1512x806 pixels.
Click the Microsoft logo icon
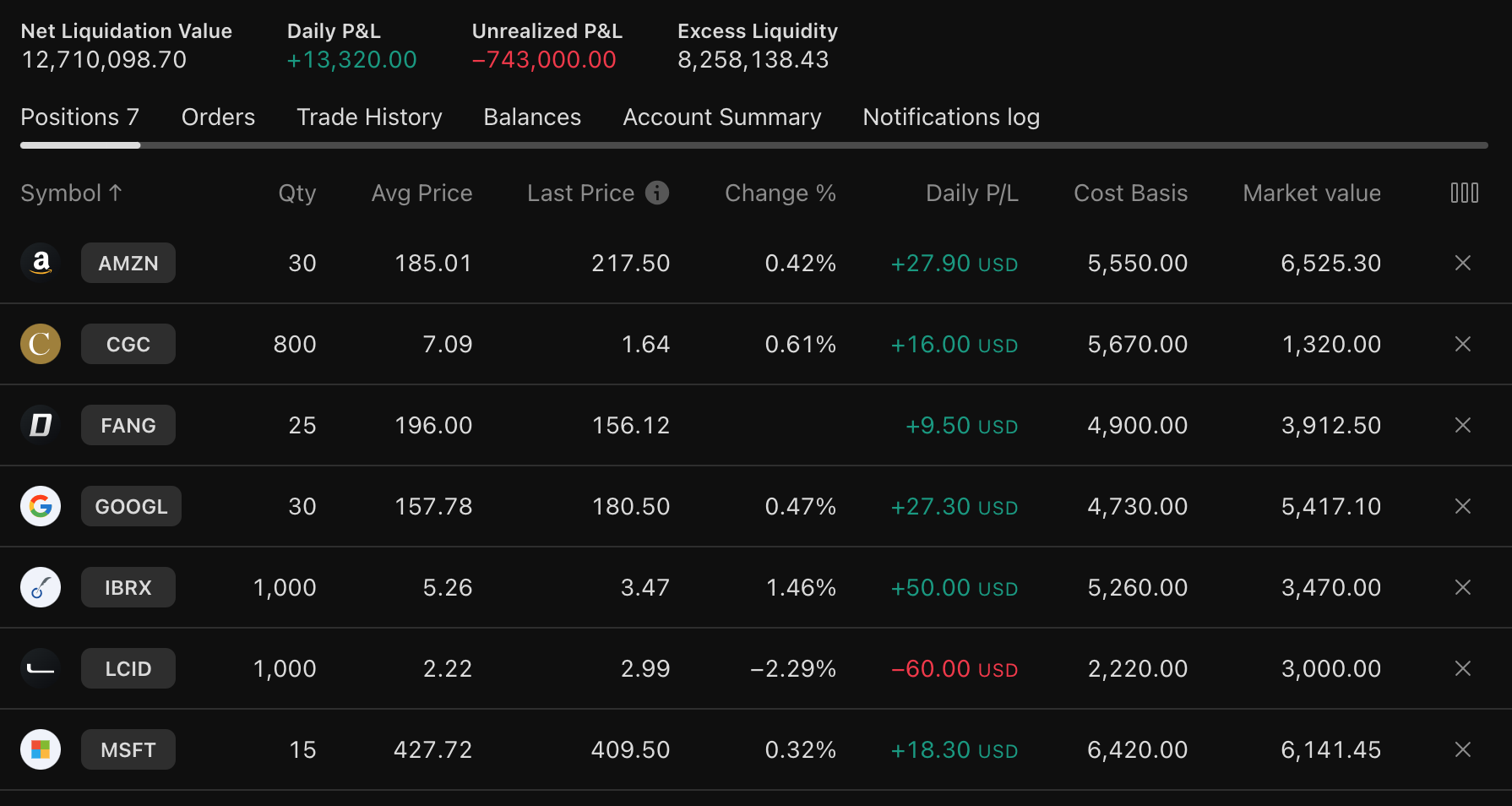pos(40,749)
